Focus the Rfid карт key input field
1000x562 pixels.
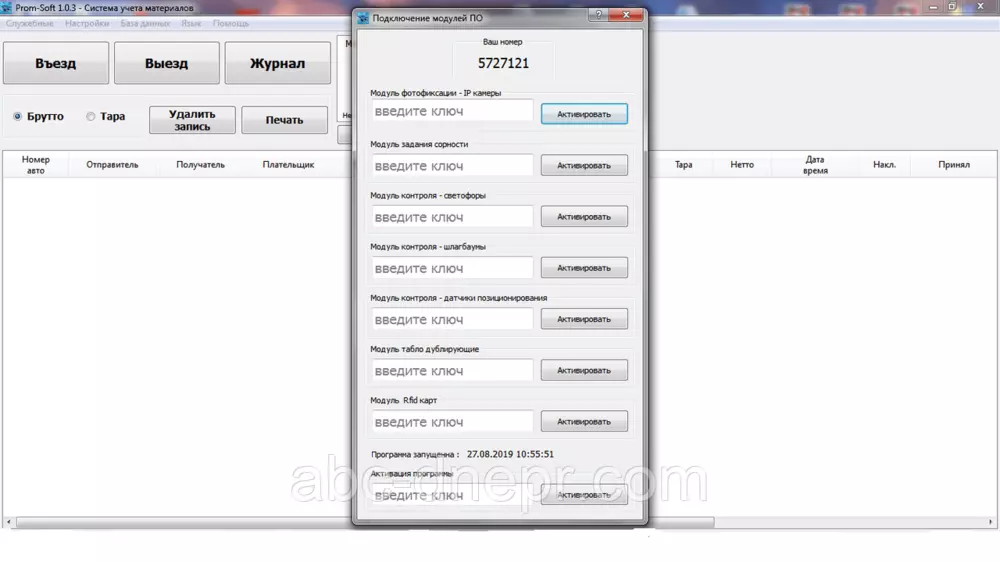[x=453, y=422]
